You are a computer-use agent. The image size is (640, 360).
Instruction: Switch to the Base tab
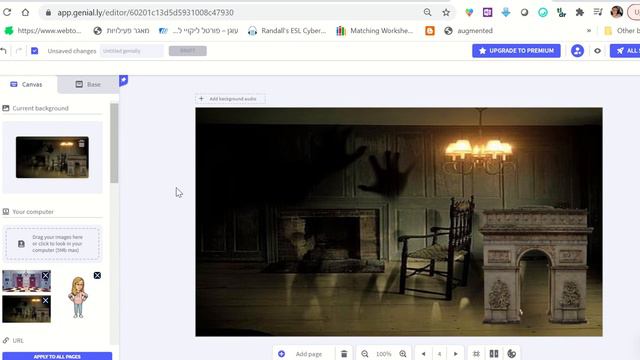click(x=88, y=84)
